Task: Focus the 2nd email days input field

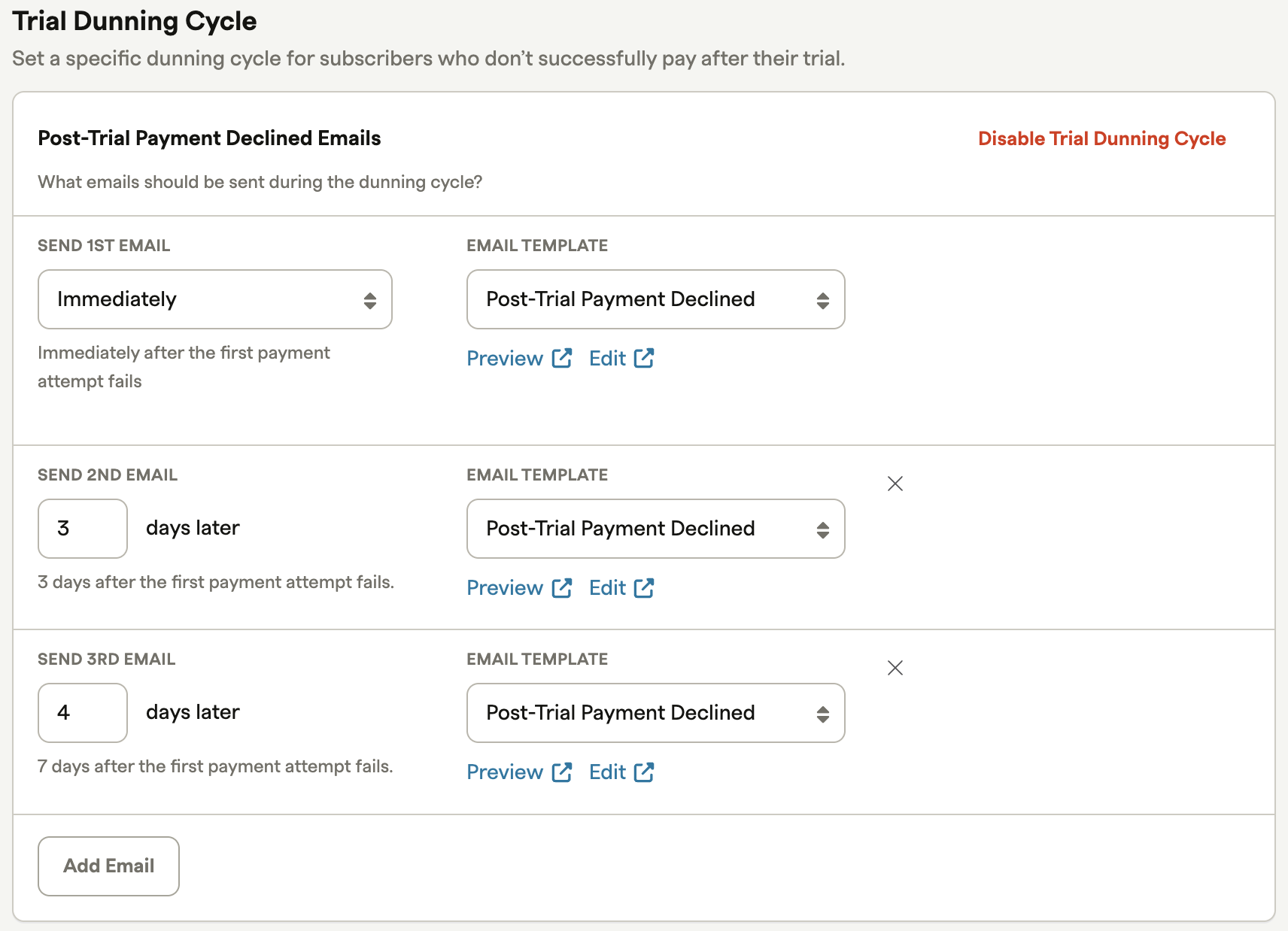Action: pos(83,529)
